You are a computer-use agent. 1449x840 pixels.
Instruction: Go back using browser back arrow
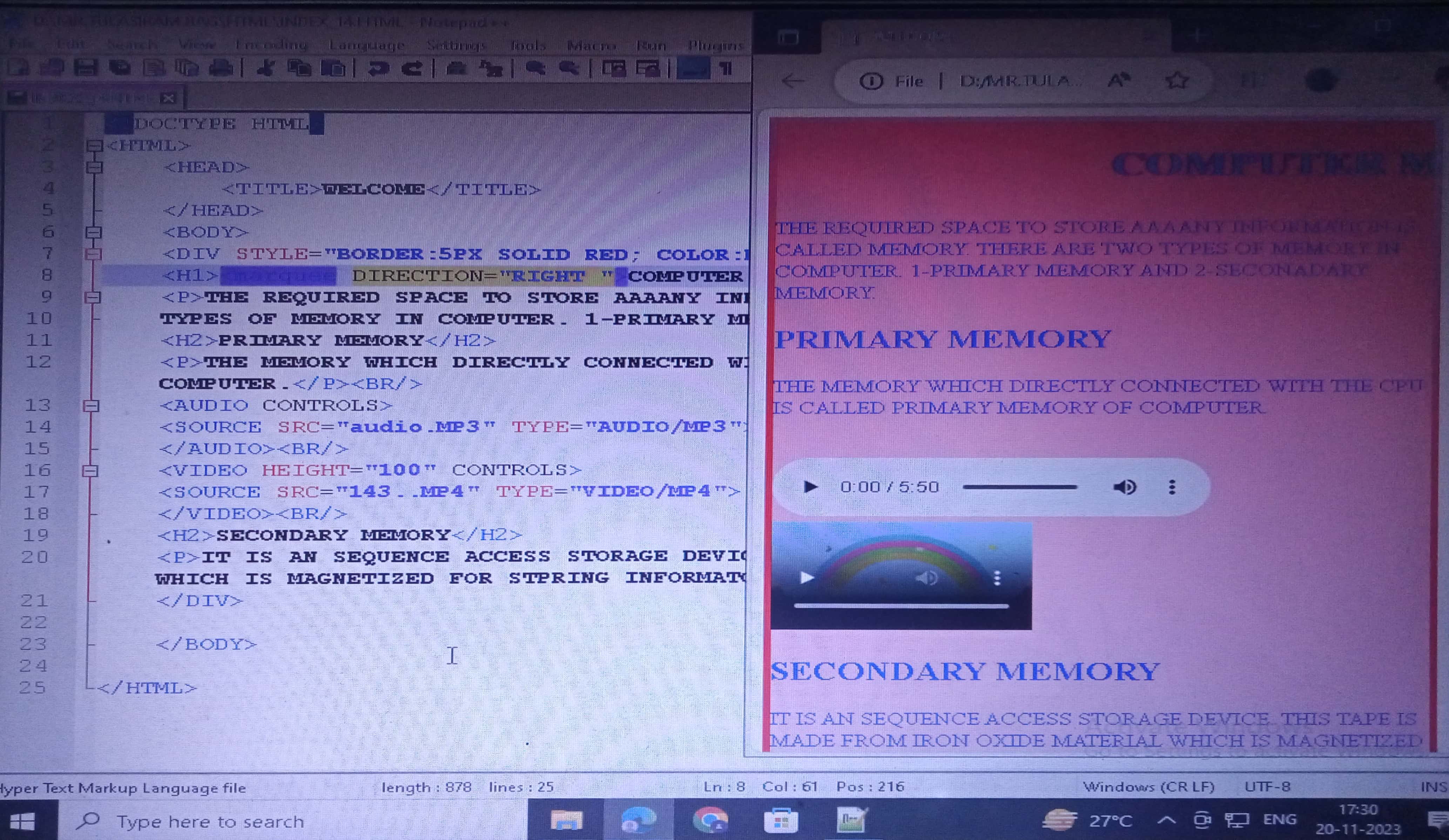tap(794, 81)
